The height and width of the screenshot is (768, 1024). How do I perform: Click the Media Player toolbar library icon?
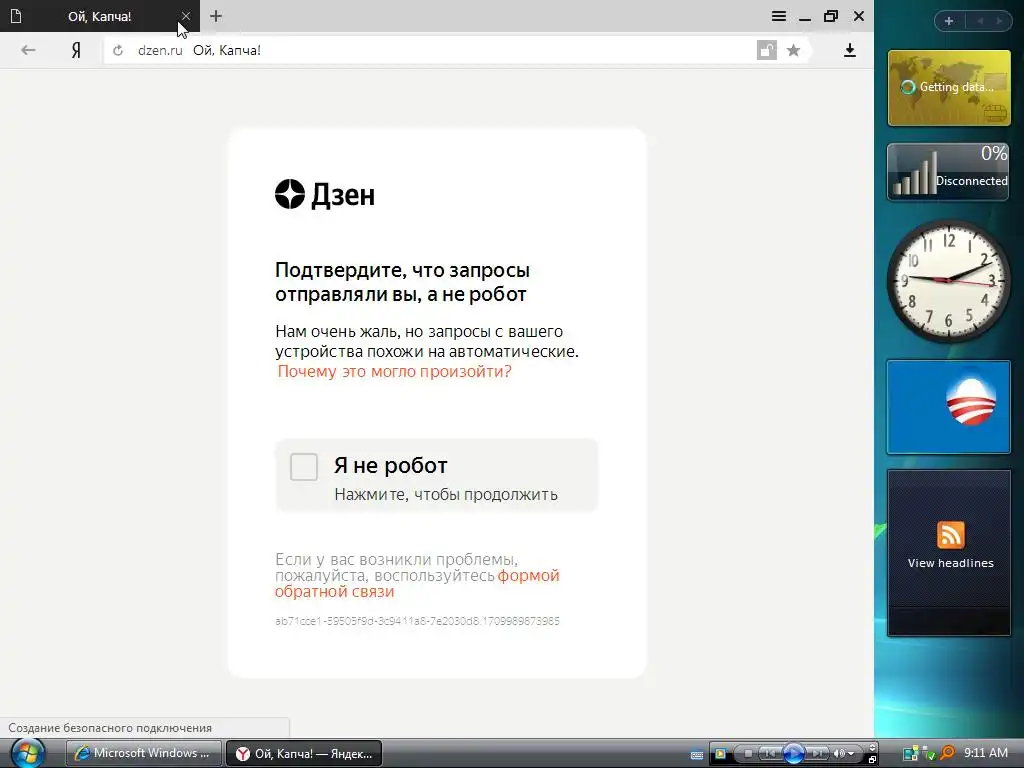click(x=720, y=754)
